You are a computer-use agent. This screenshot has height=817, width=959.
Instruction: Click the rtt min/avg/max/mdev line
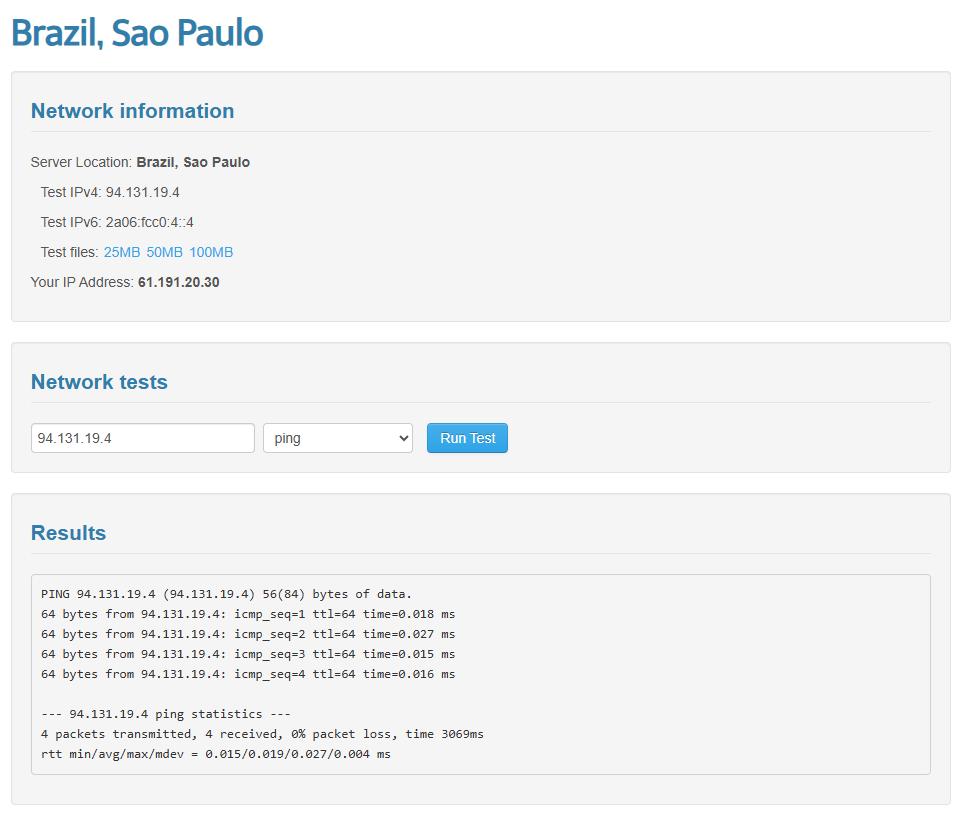(x=216, y=754)
